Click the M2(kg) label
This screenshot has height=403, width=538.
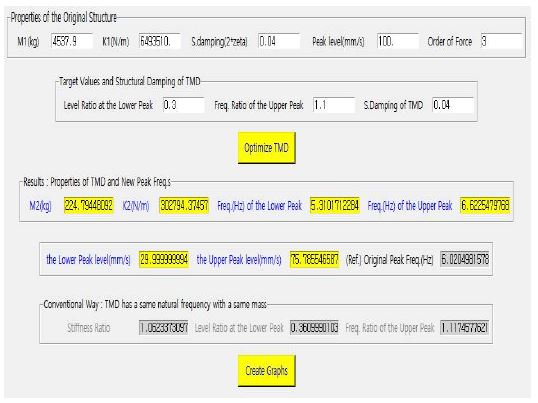[40, 206]
